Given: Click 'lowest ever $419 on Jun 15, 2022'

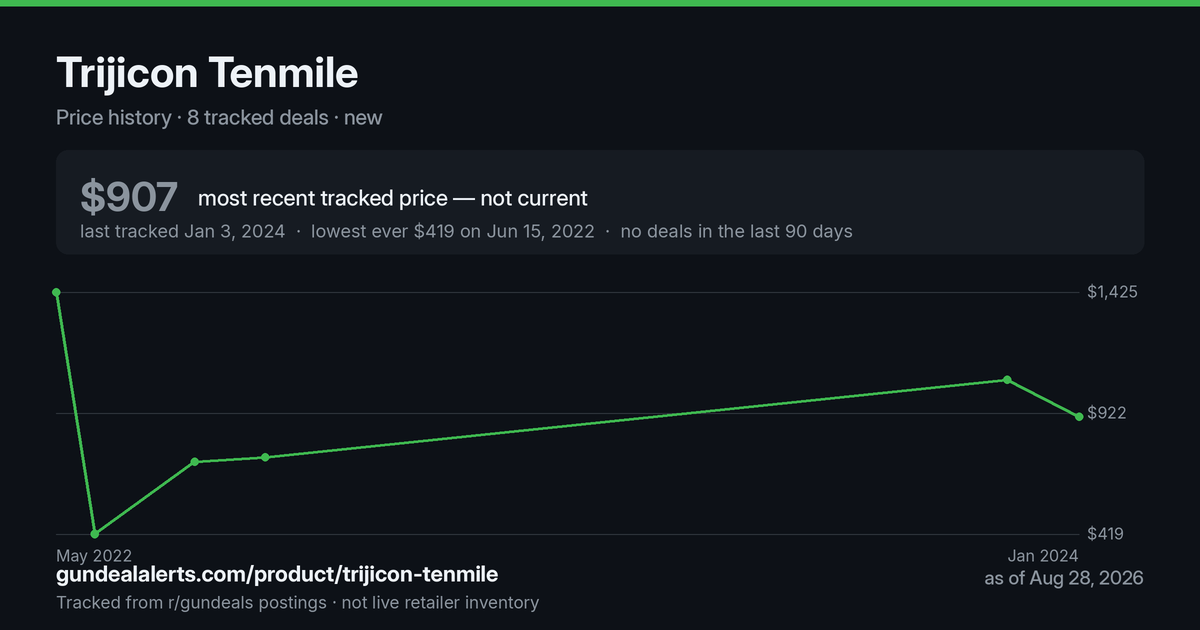Looking at the screenshot, I should click(x=452, y=231).
